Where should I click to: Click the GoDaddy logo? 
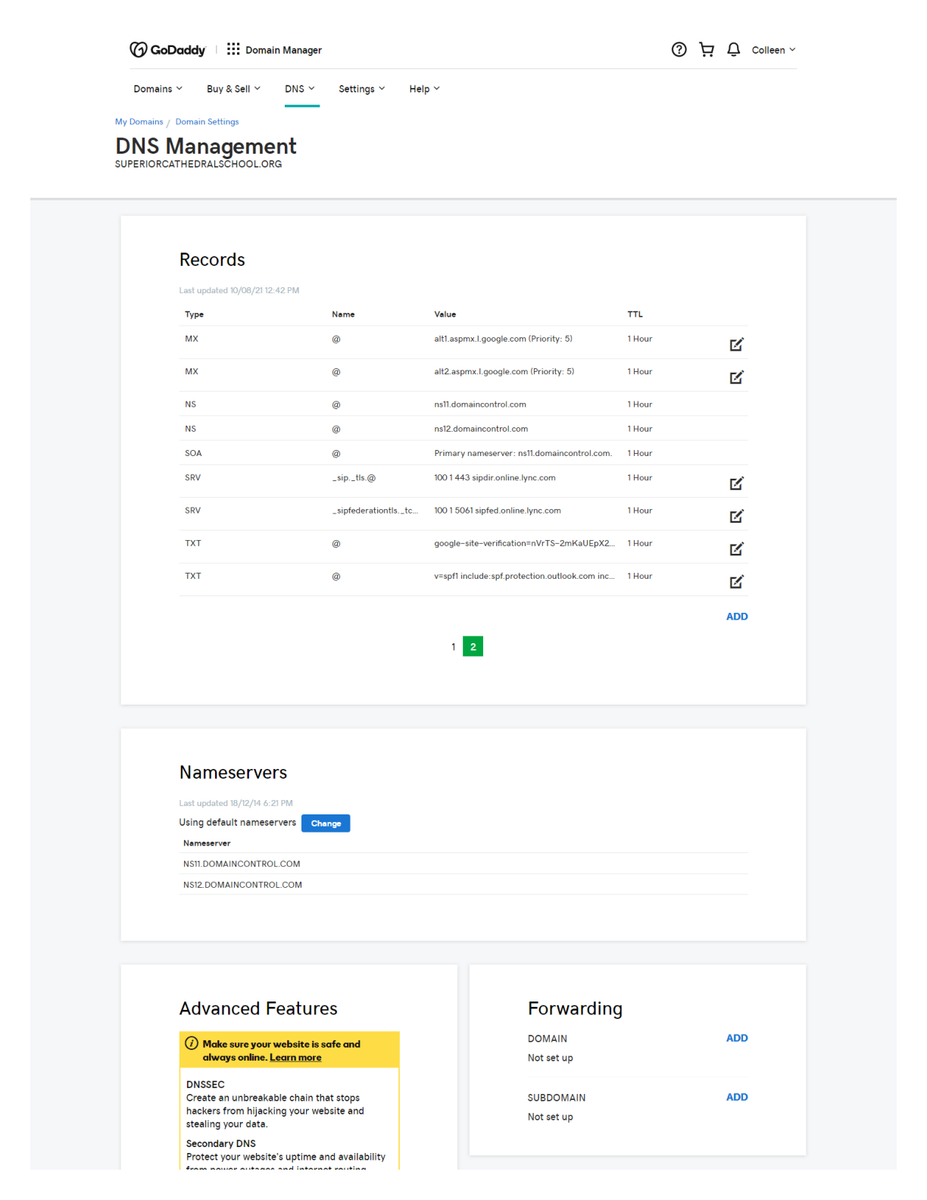(x=167, y=50)
